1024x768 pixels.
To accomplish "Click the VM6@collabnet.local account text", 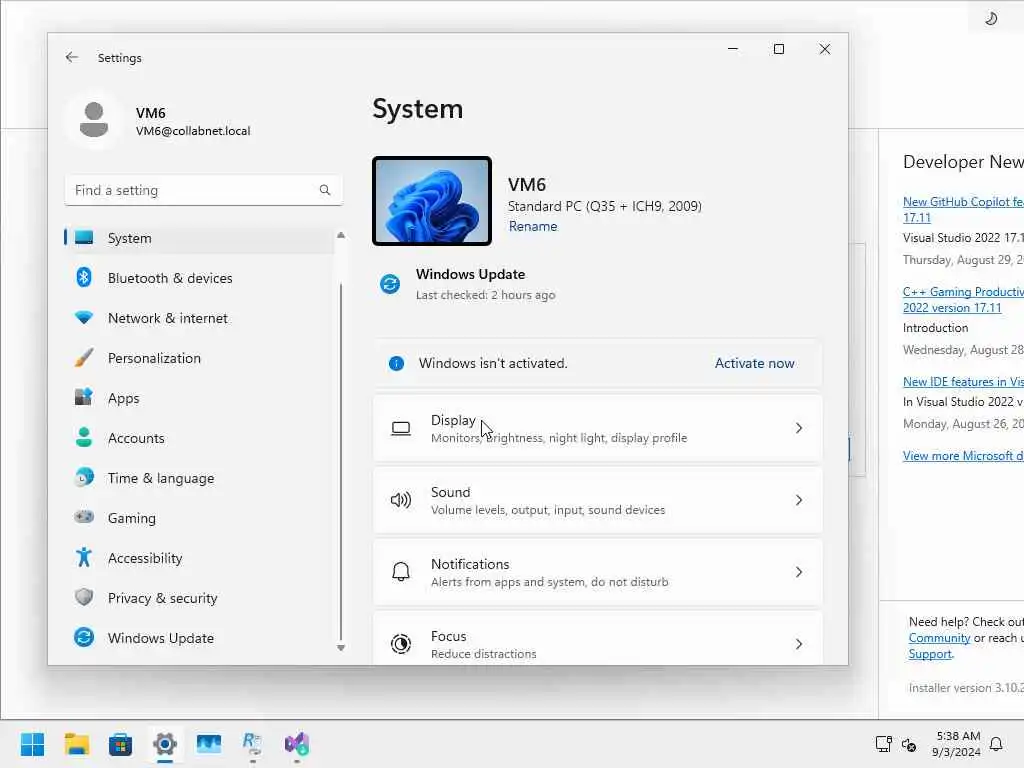I will click(x=193, y=131).
